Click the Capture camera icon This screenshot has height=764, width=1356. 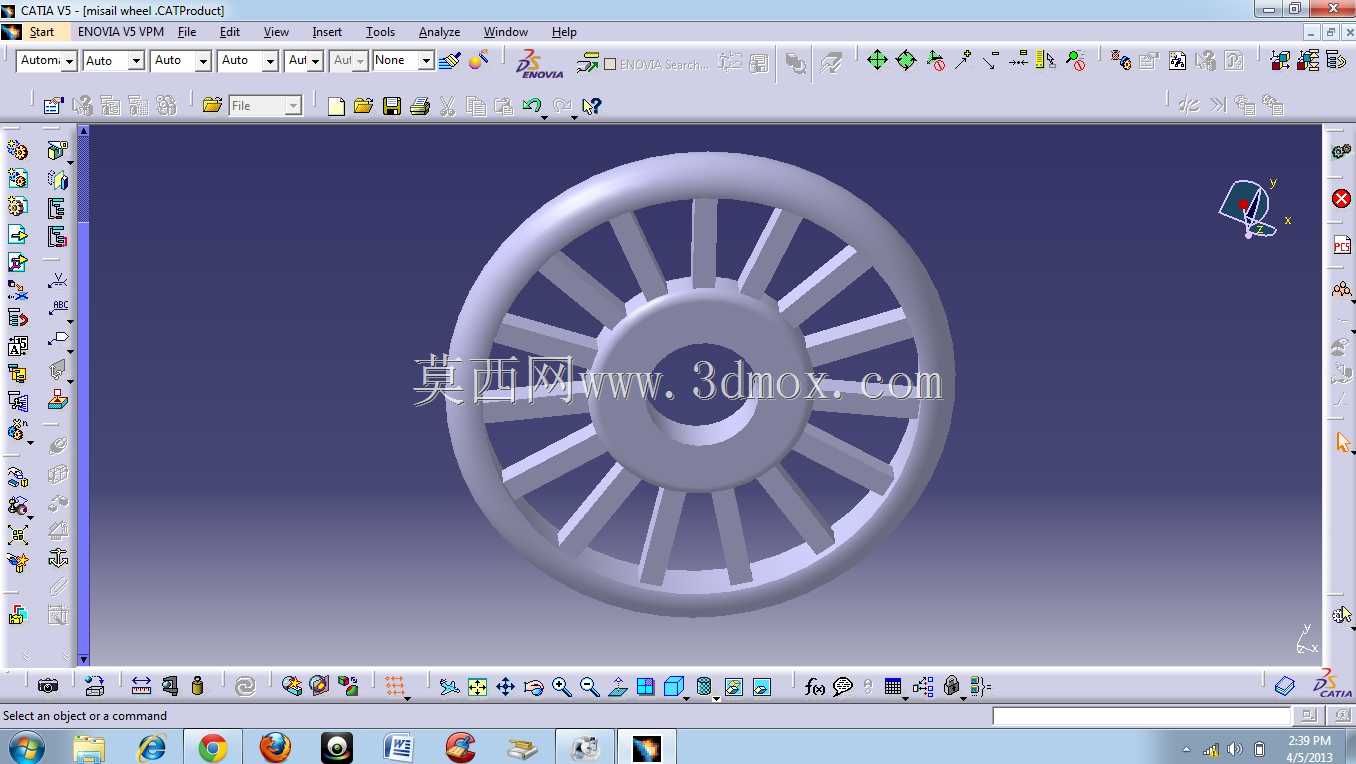(x=48, y=686)
